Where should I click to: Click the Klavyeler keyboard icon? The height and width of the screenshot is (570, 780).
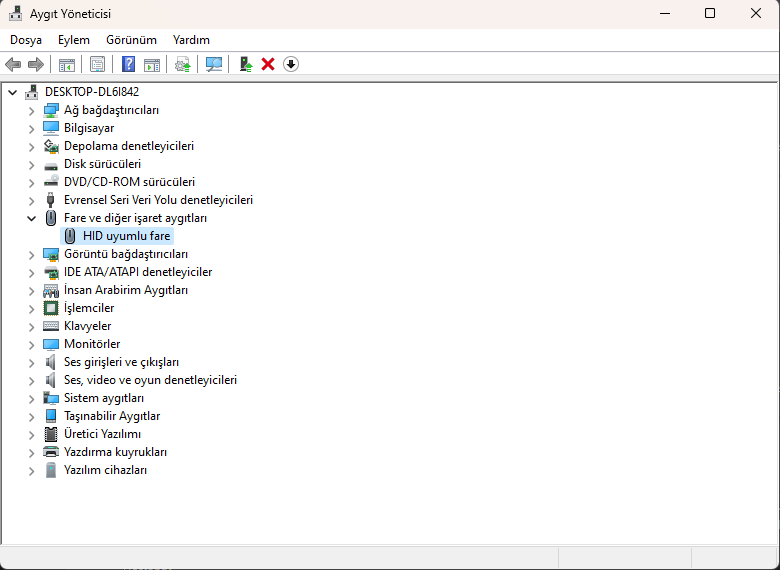[x=51, y=326]
